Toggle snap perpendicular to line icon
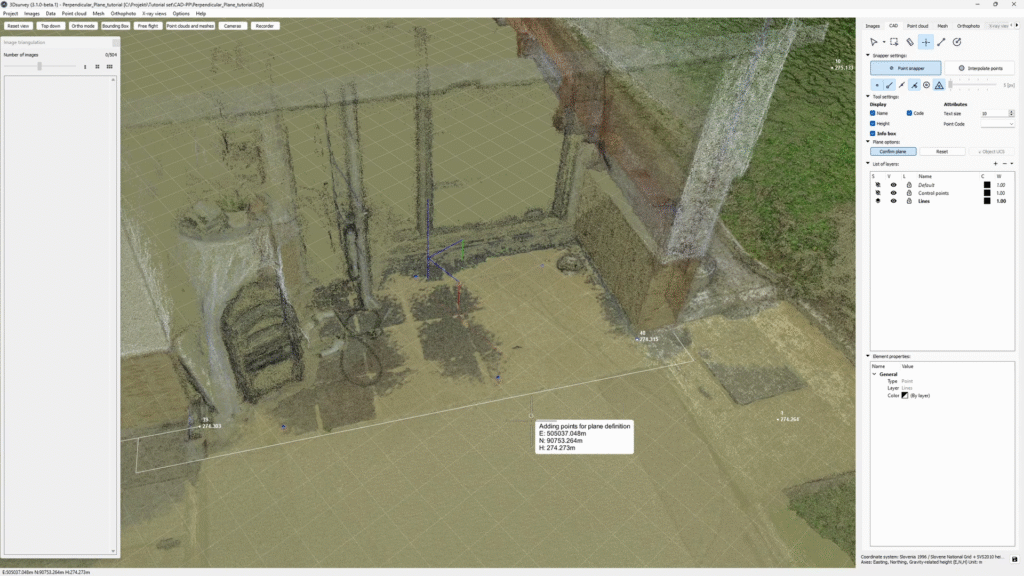 pos(914,85)
